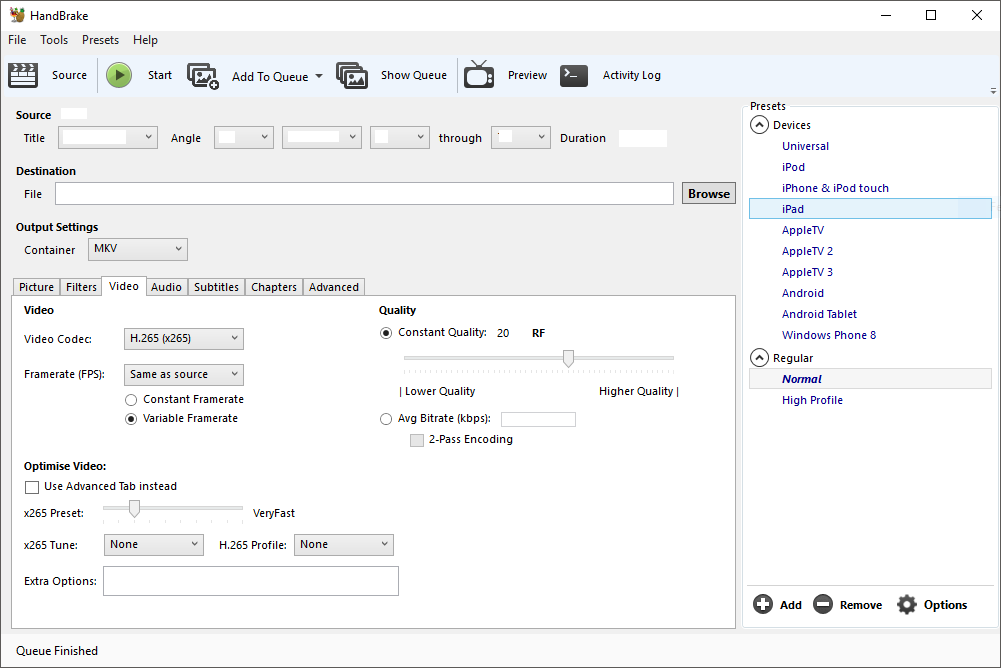
Task: Click the Add To Queue picture icon
Action: pyautogui.click(x=203, y=76)
